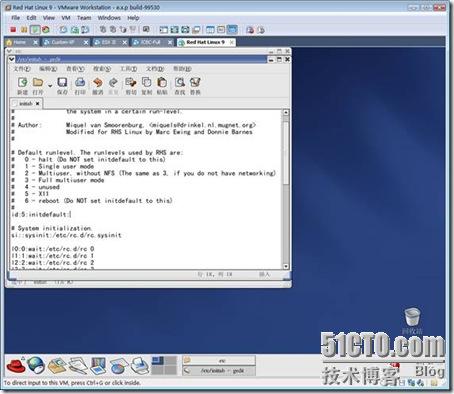The image size is (454, 394).
Task: Switch to the Home VMware tab
Action: coord(19,42)
